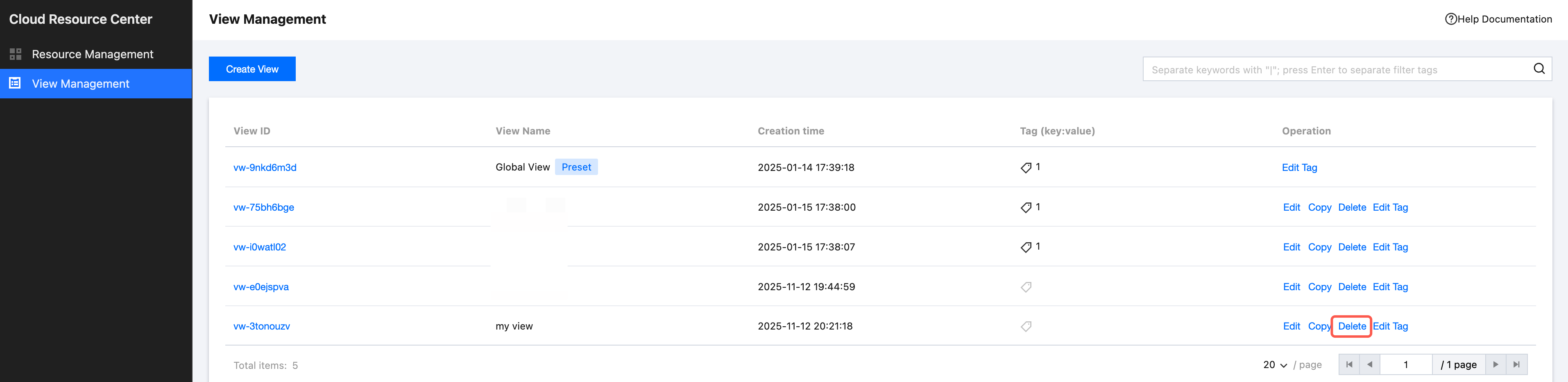Screen dimensions: 1568x382
Task: Select View Management in the sidebar
Action: pyautogui.click(x=80, y=84)
